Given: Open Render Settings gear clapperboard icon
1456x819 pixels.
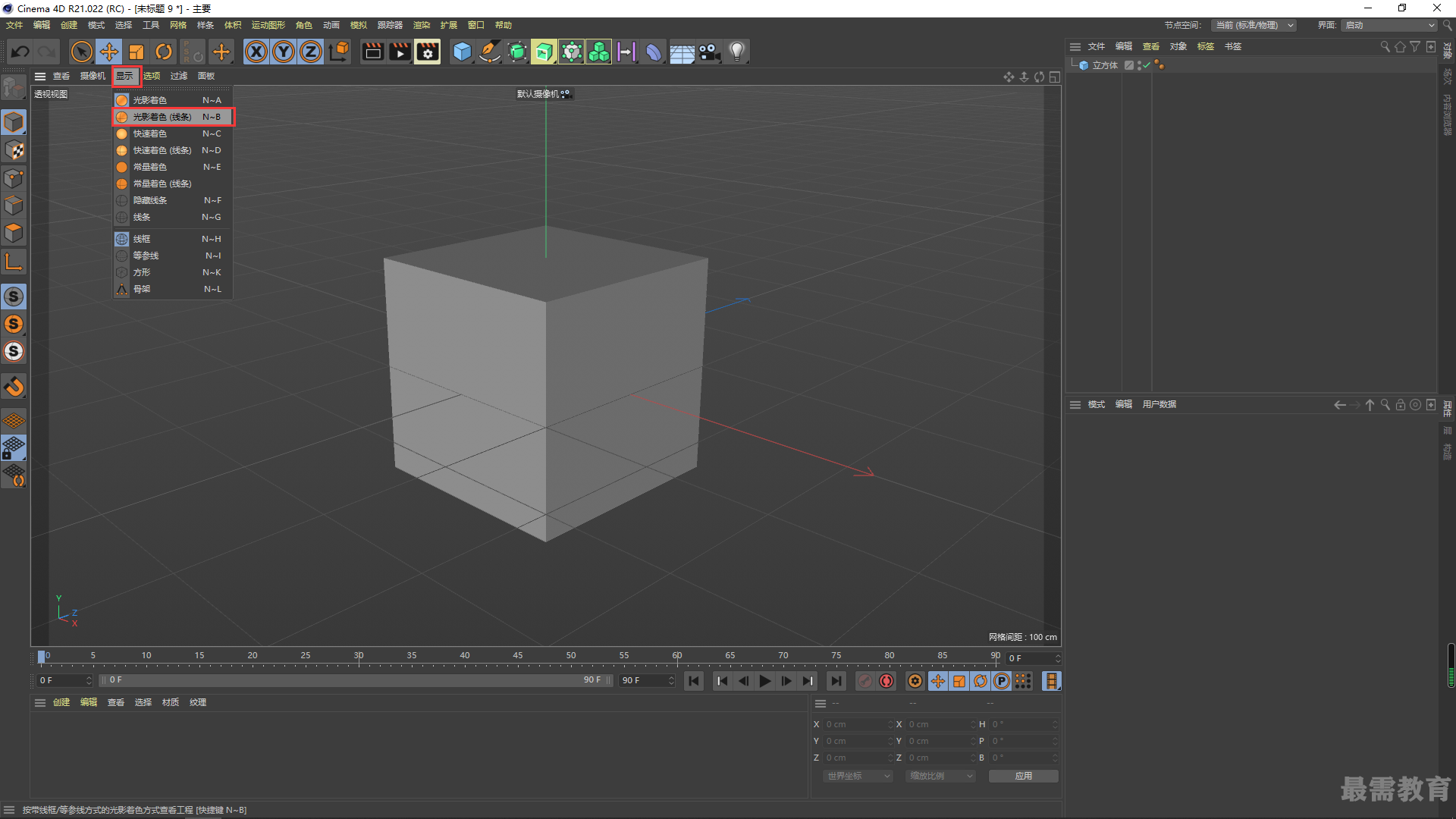Looking at the screenshot, I should (x=428, y=52).
